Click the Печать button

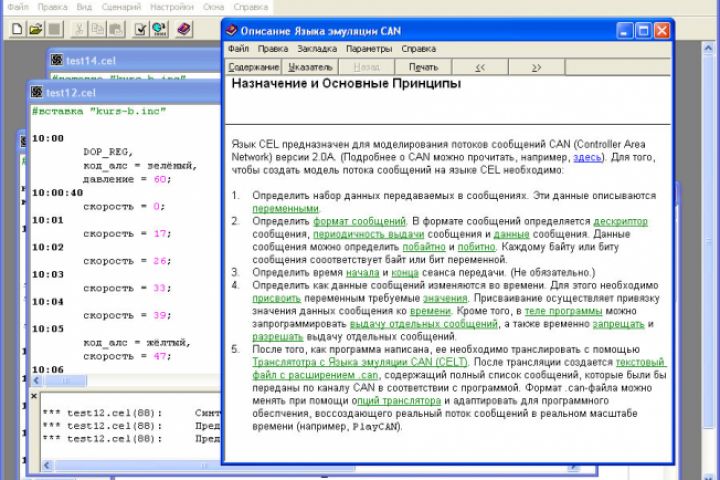click(423, 67)
